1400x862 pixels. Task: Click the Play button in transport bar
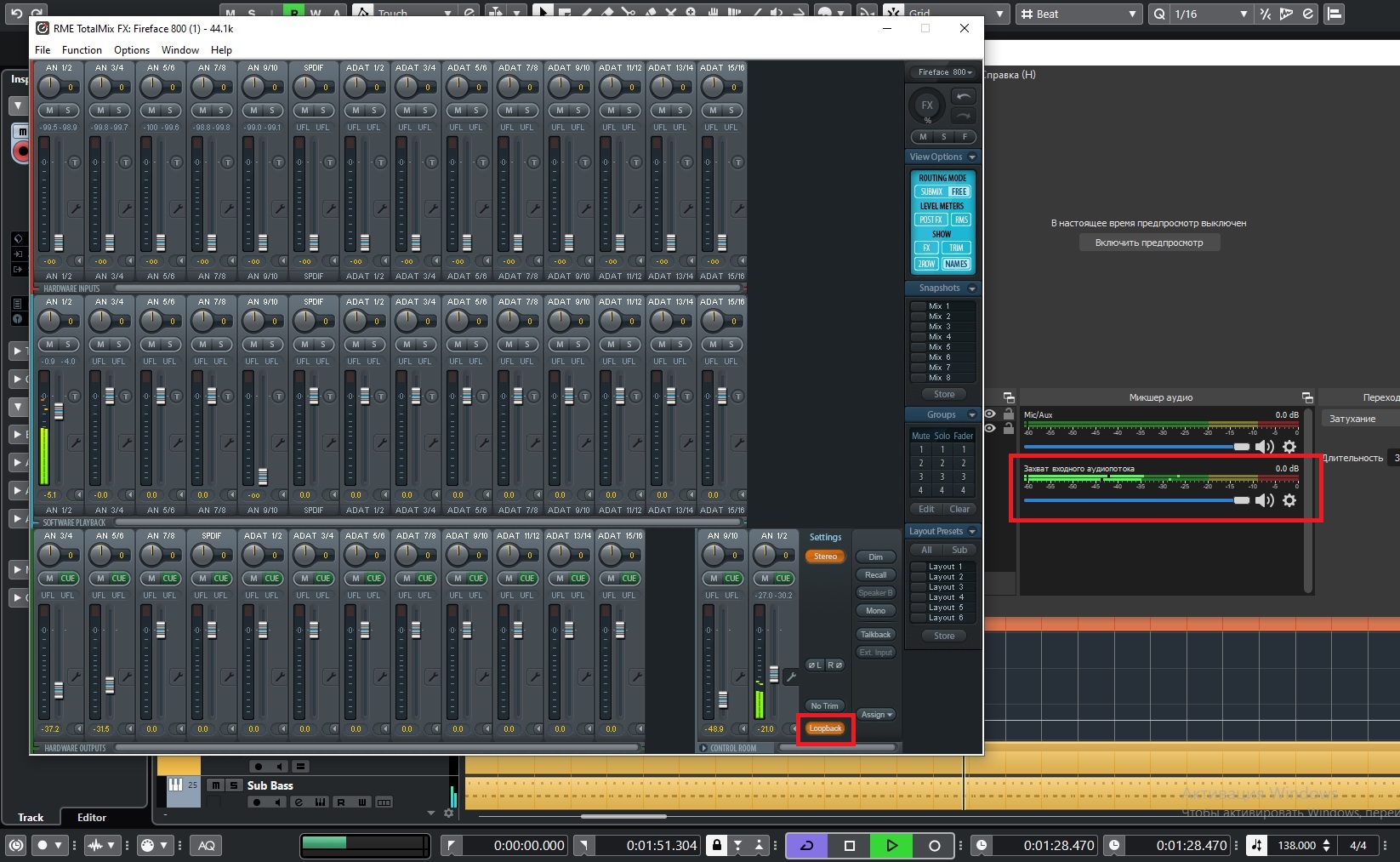pos(891,845)
